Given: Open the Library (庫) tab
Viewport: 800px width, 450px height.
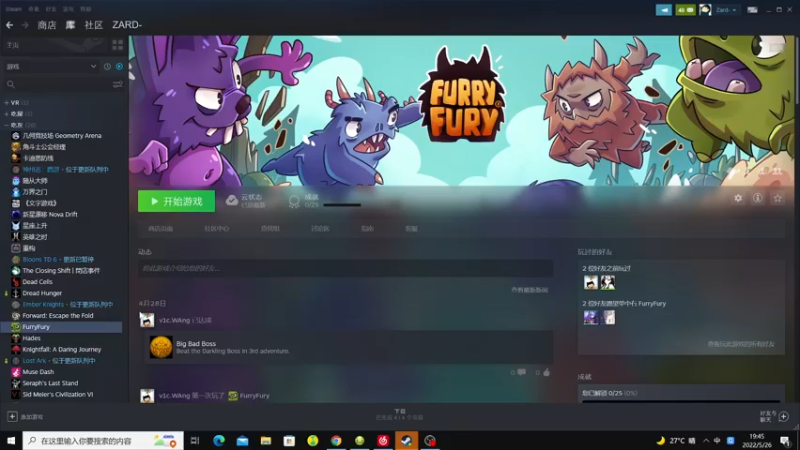Looking at the screenshot, I should point(70,24).
